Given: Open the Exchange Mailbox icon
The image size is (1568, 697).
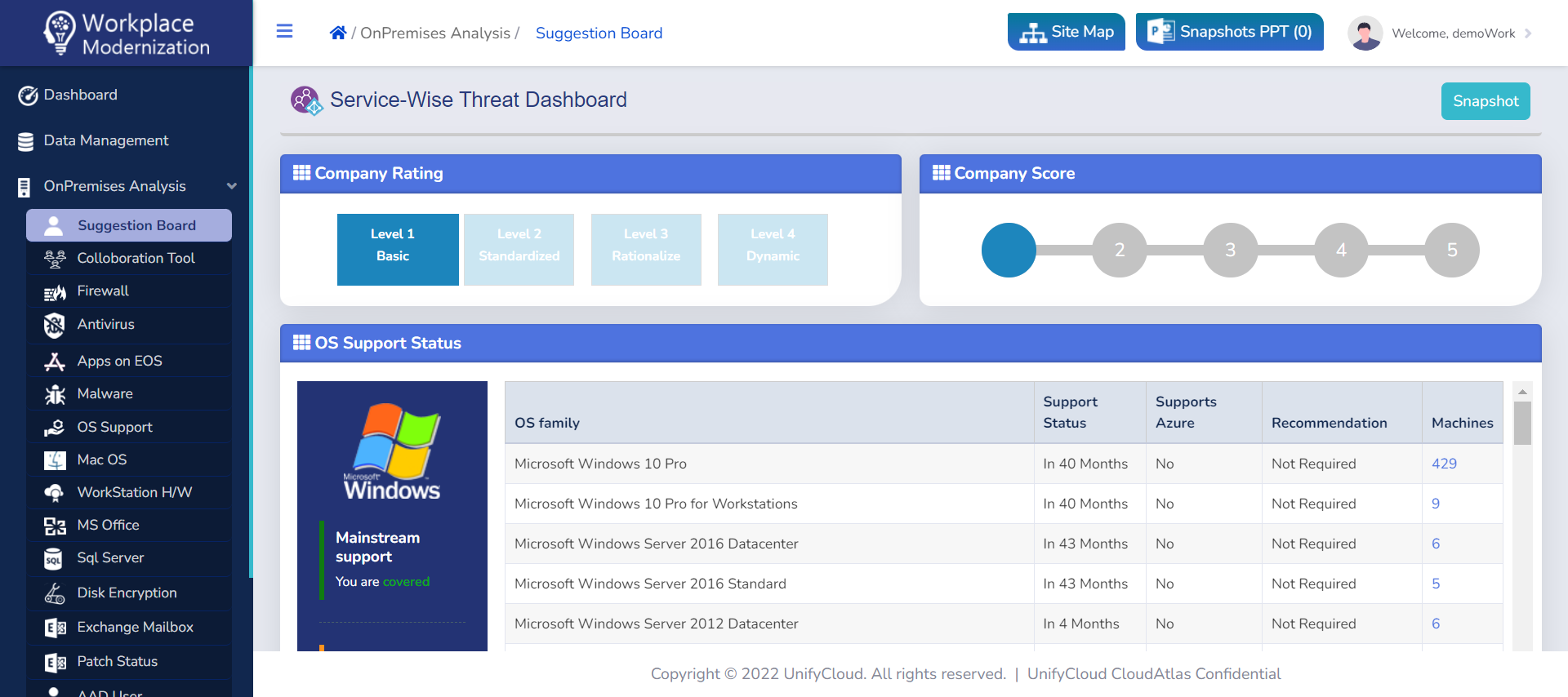Looking at the screenshot, I should coord(55,628).
